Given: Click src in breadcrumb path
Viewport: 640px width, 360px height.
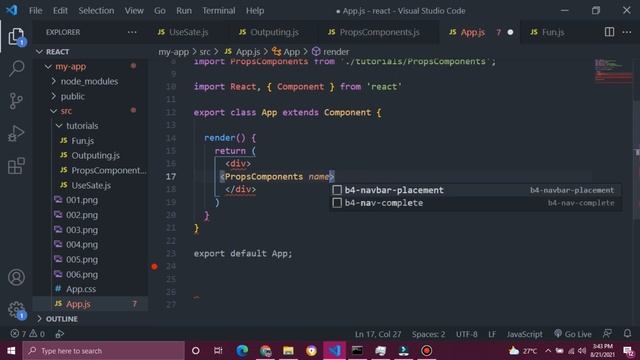Looking at the screenshot, I should 205,52.
